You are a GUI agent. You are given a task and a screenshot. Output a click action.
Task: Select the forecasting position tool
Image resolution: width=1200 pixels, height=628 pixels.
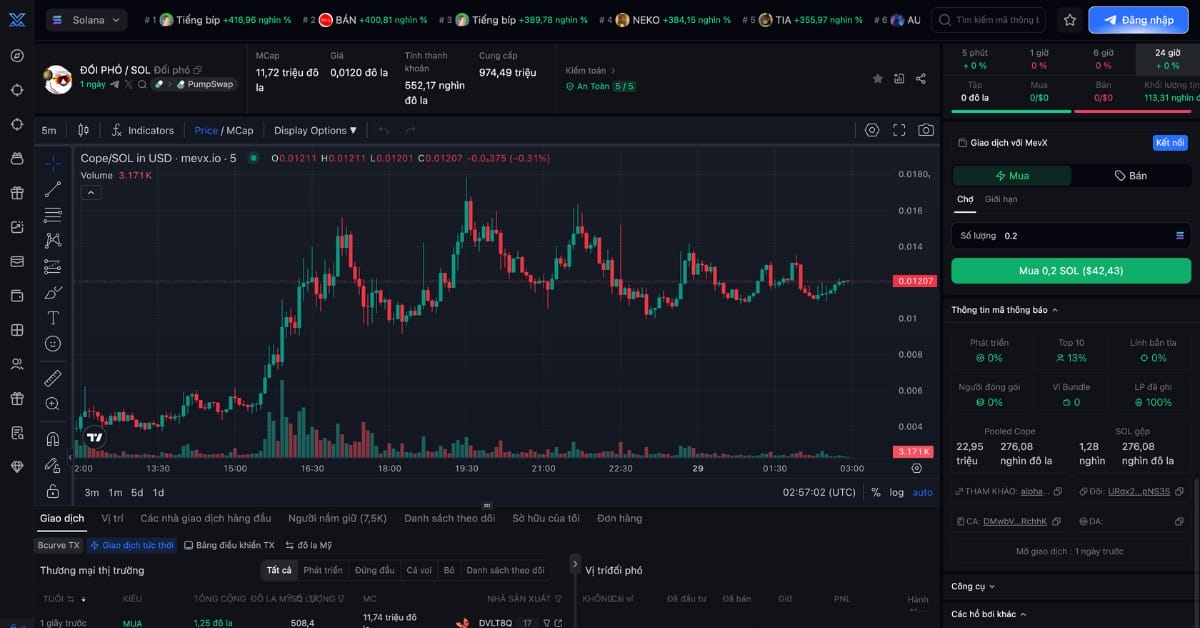[x=53, y=266]
